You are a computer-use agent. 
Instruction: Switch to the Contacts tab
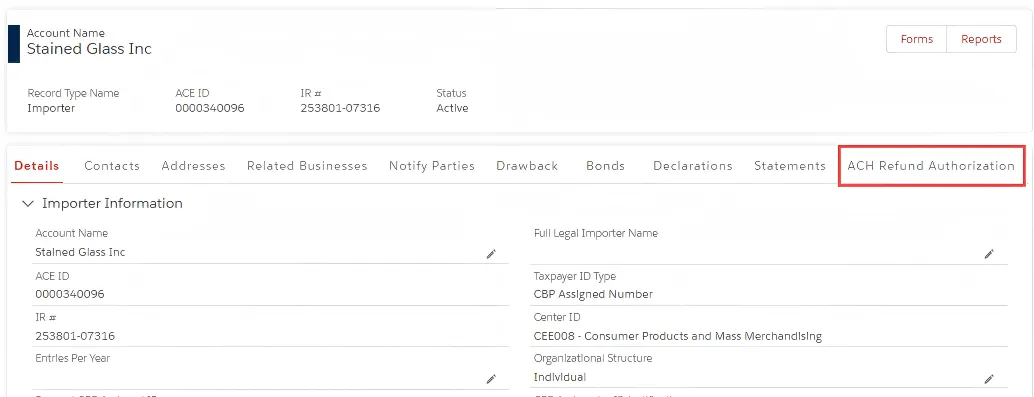[112, 166]
